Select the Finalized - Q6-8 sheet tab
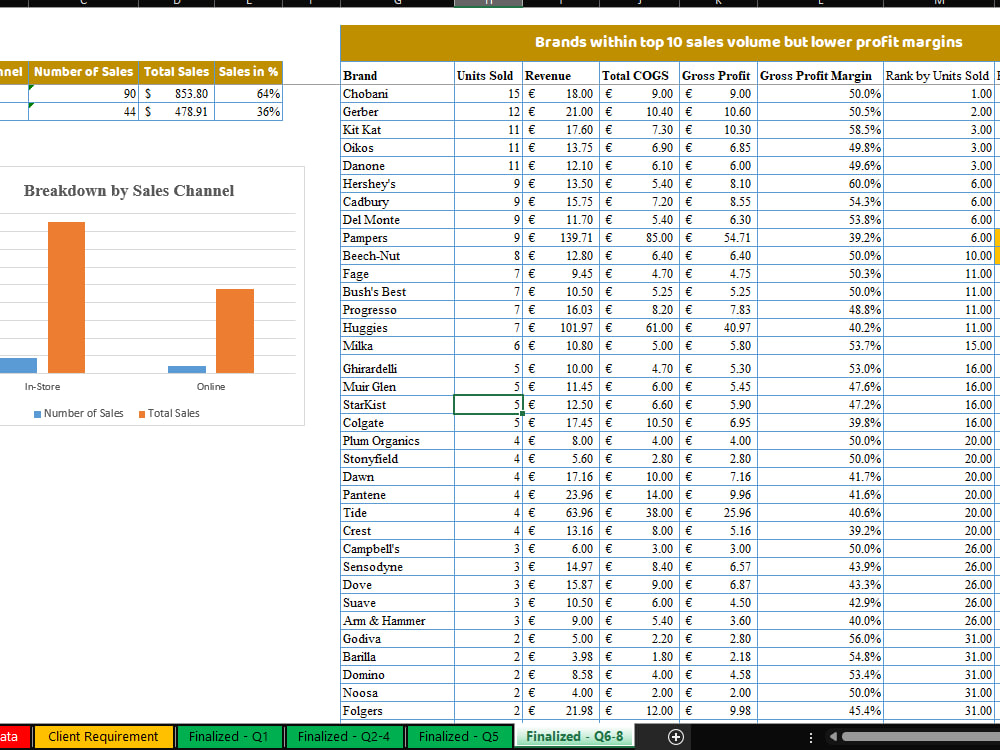 (x=575, y=737)
